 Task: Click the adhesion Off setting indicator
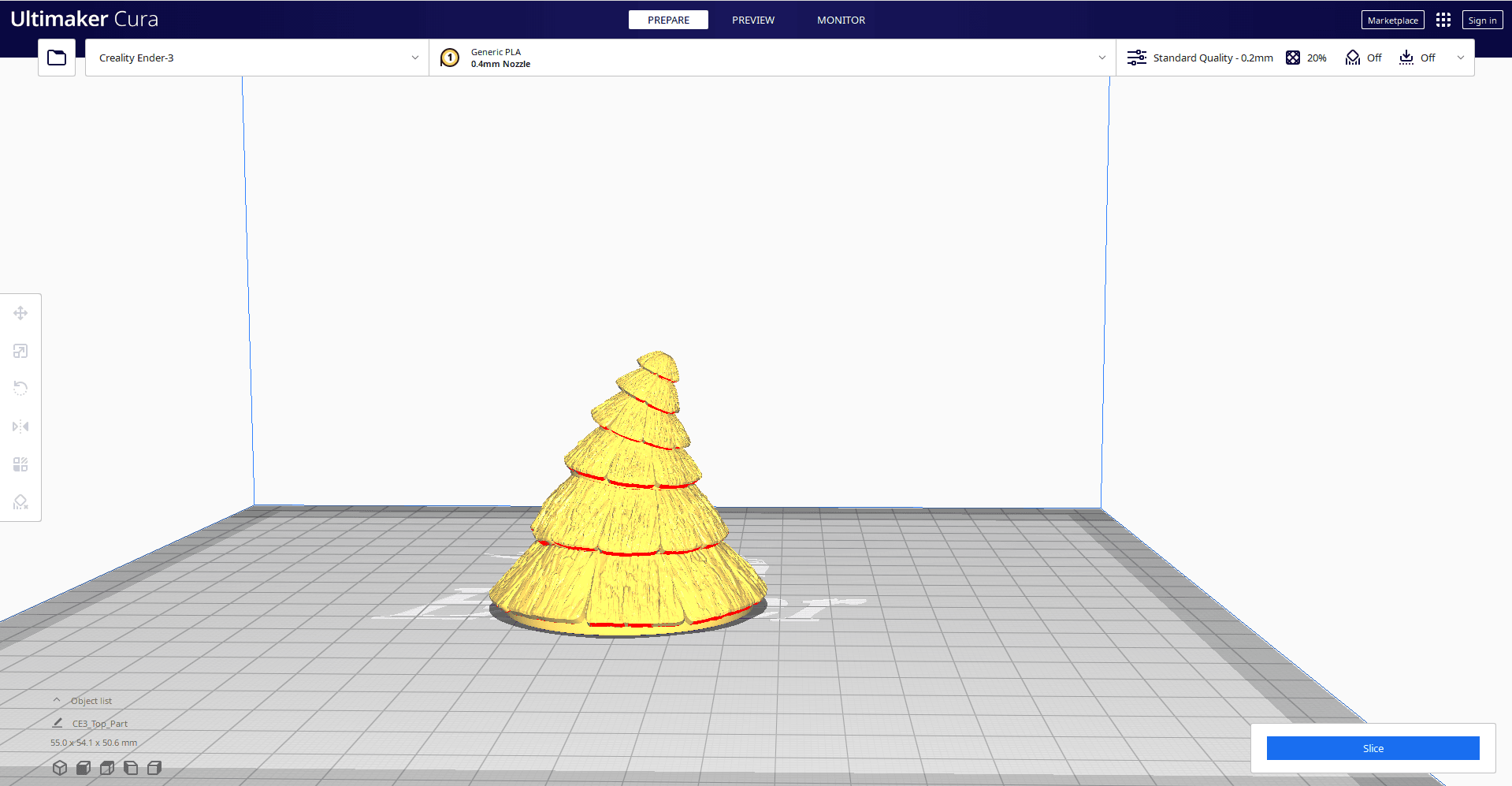[1417, 58]
